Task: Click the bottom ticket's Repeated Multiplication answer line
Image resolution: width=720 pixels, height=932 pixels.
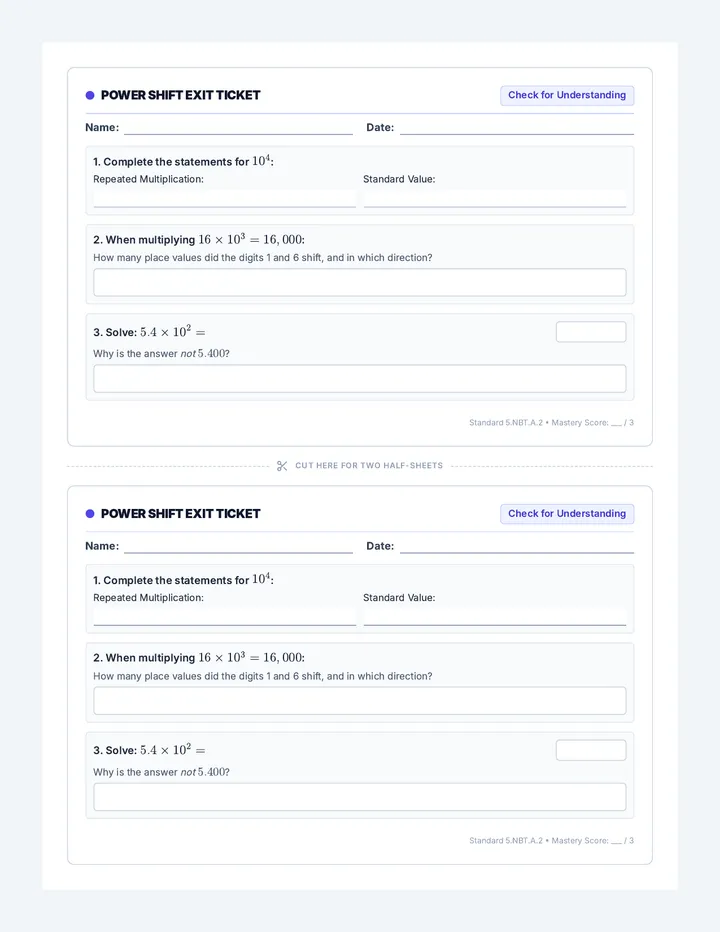Action: pos(224,617)
